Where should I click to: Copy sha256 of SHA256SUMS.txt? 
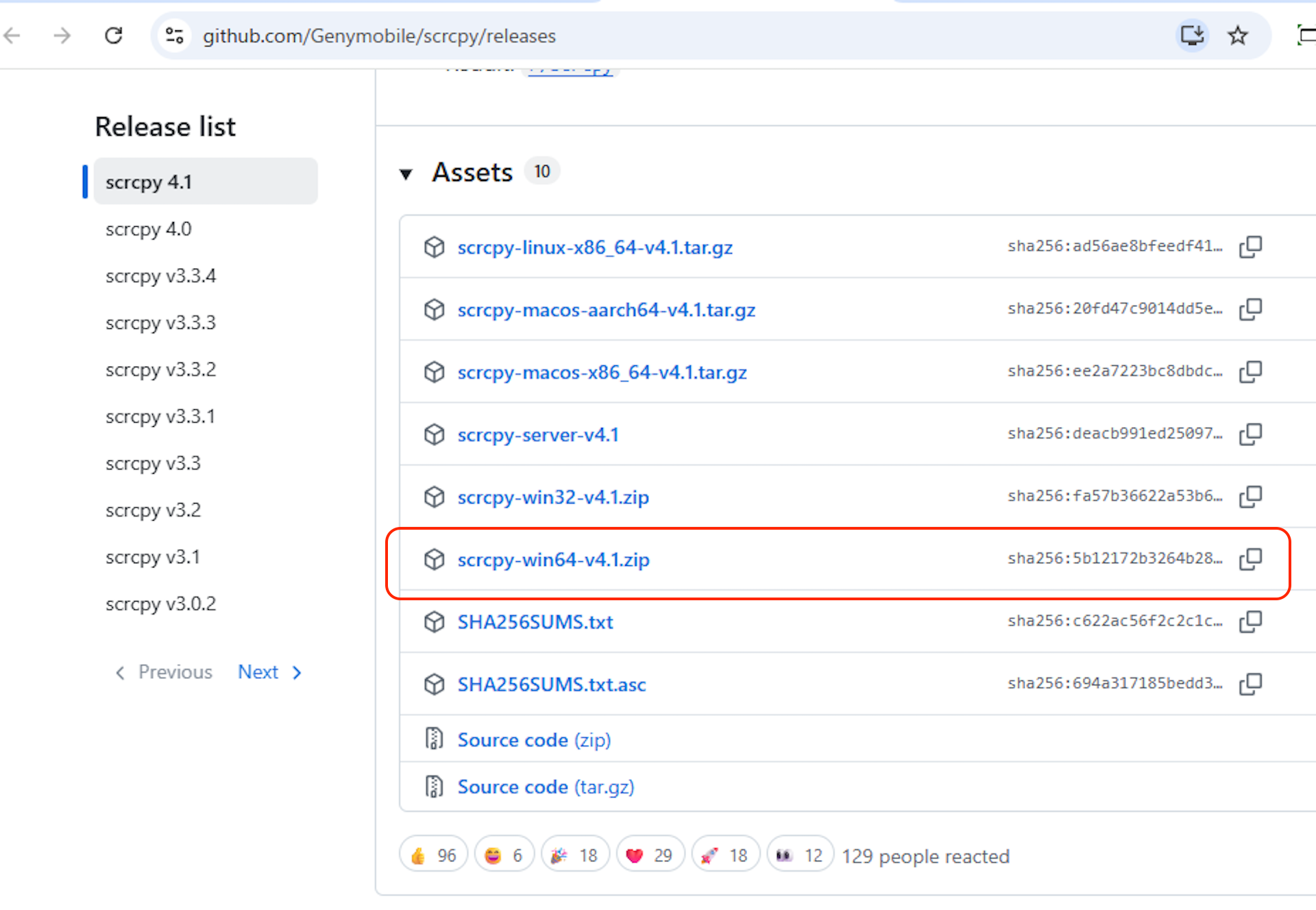[1251, 621]
